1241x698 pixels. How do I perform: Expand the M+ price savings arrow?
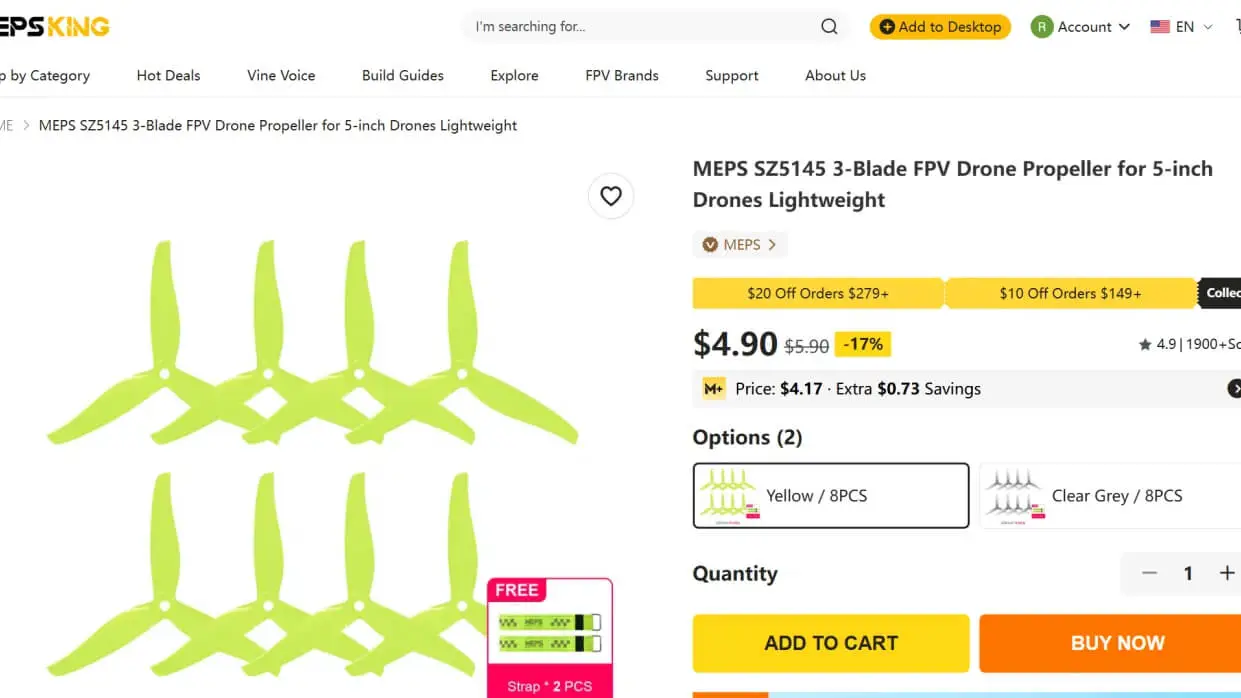coord(1235,389)
